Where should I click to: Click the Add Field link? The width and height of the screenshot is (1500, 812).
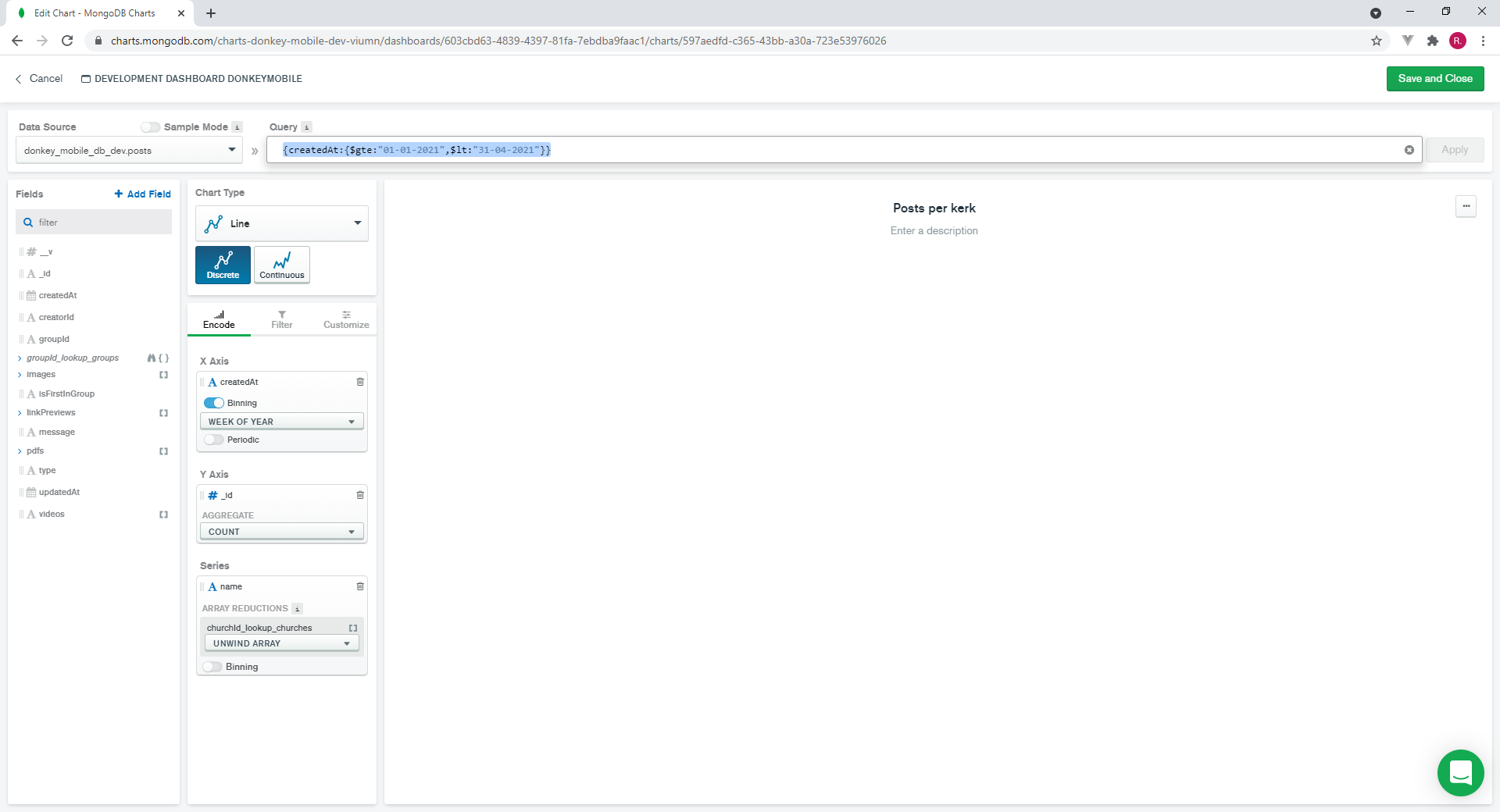pyautogui.click(x=142, y=194)
